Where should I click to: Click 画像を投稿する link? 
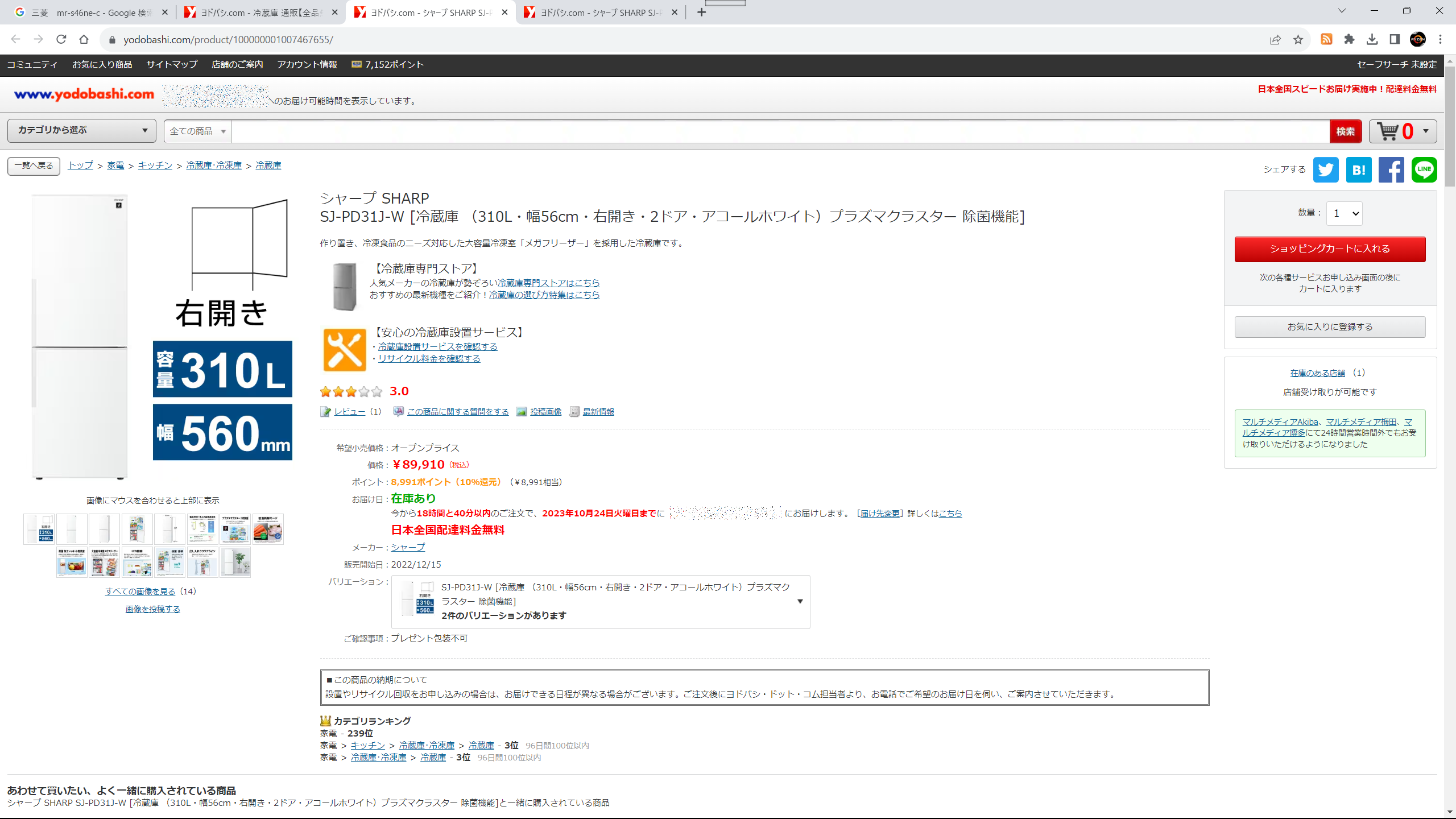pyautogui.click(x=152, y=609)
